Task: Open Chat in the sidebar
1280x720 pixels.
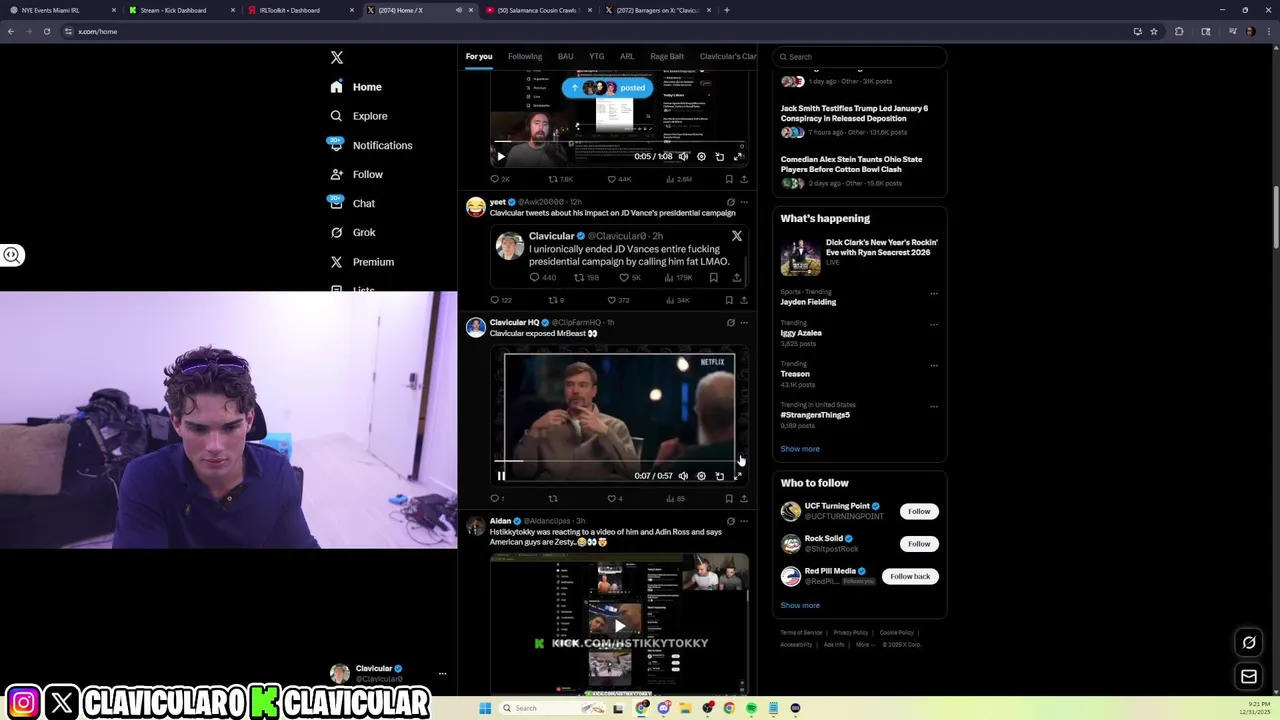Action: (353, 203)
